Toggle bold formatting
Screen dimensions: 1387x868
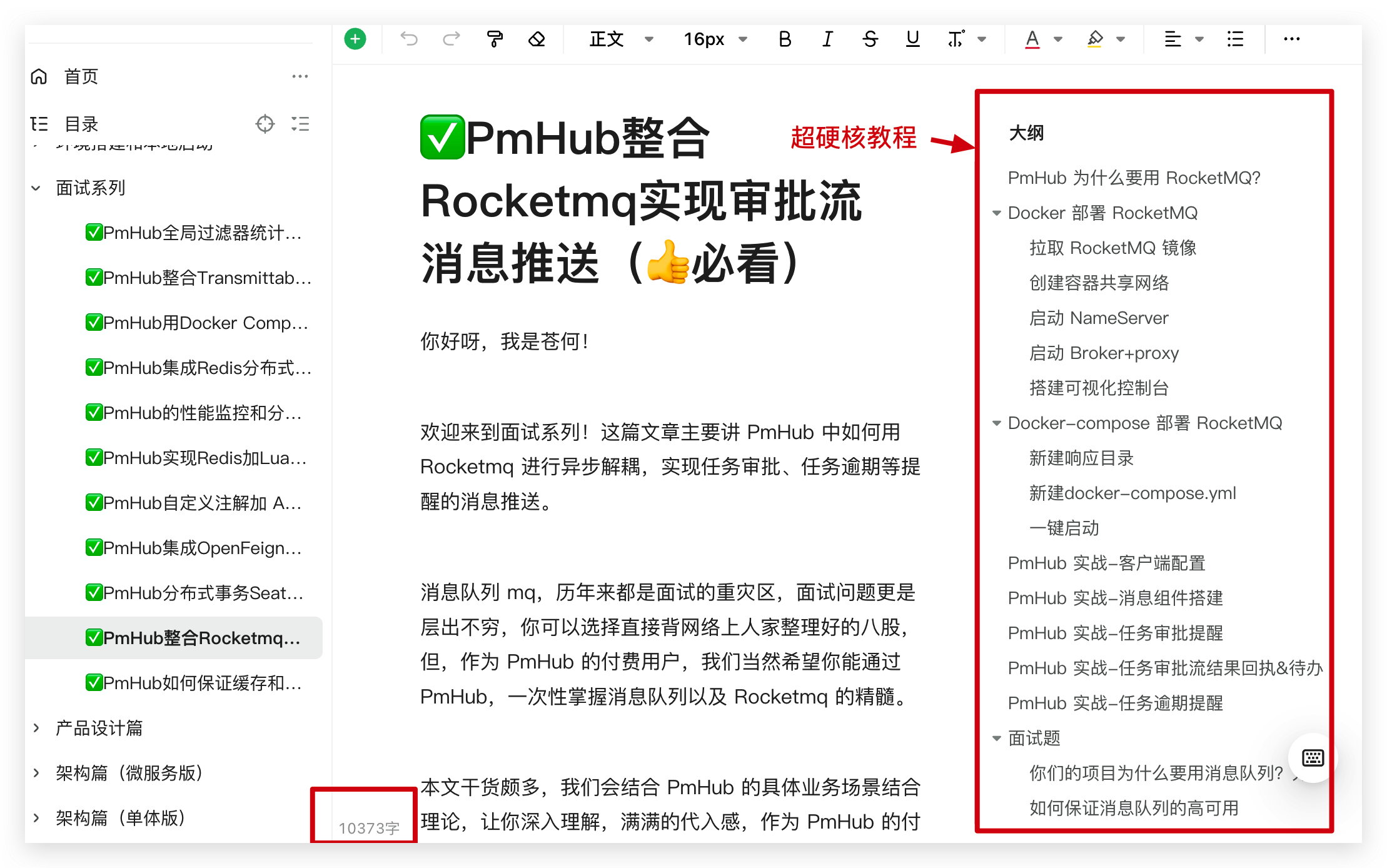click(x=785, y=39)
